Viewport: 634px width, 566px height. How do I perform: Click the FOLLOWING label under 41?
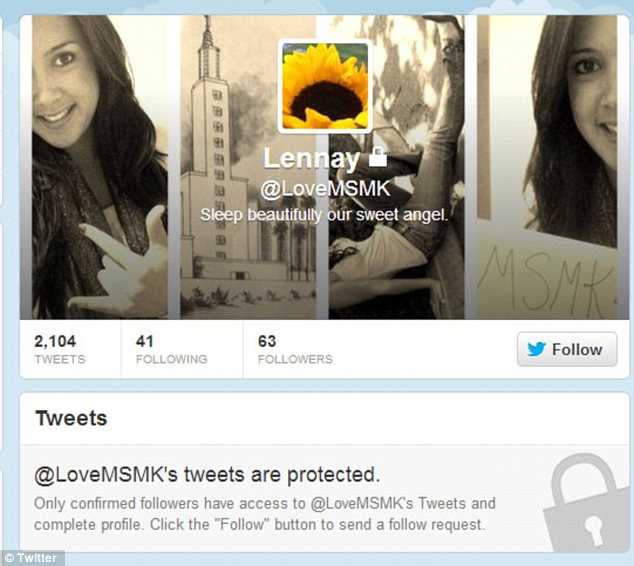point(171,359)
